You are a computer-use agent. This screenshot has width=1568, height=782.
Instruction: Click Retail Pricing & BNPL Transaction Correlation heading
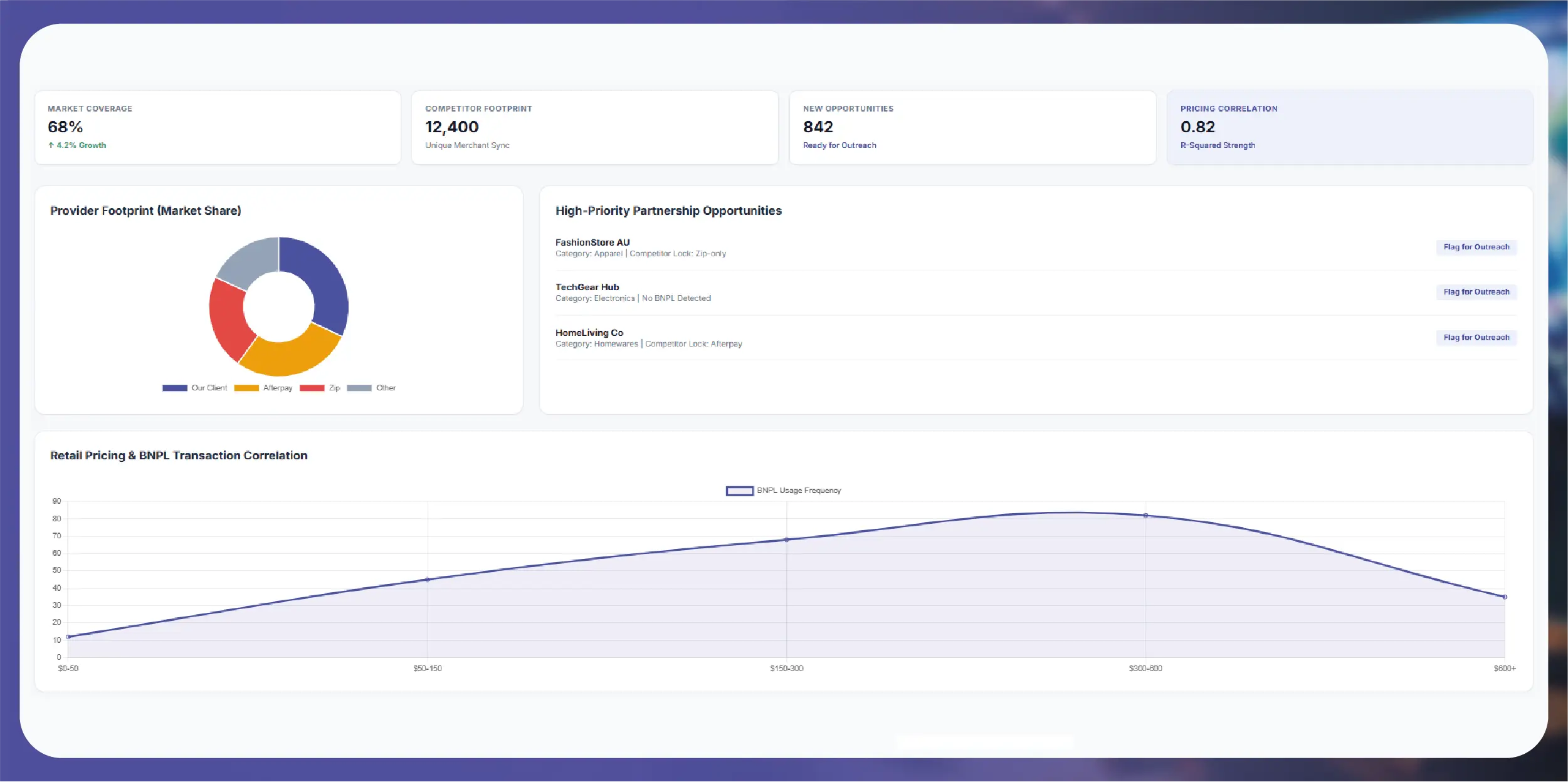pos(179,456)
